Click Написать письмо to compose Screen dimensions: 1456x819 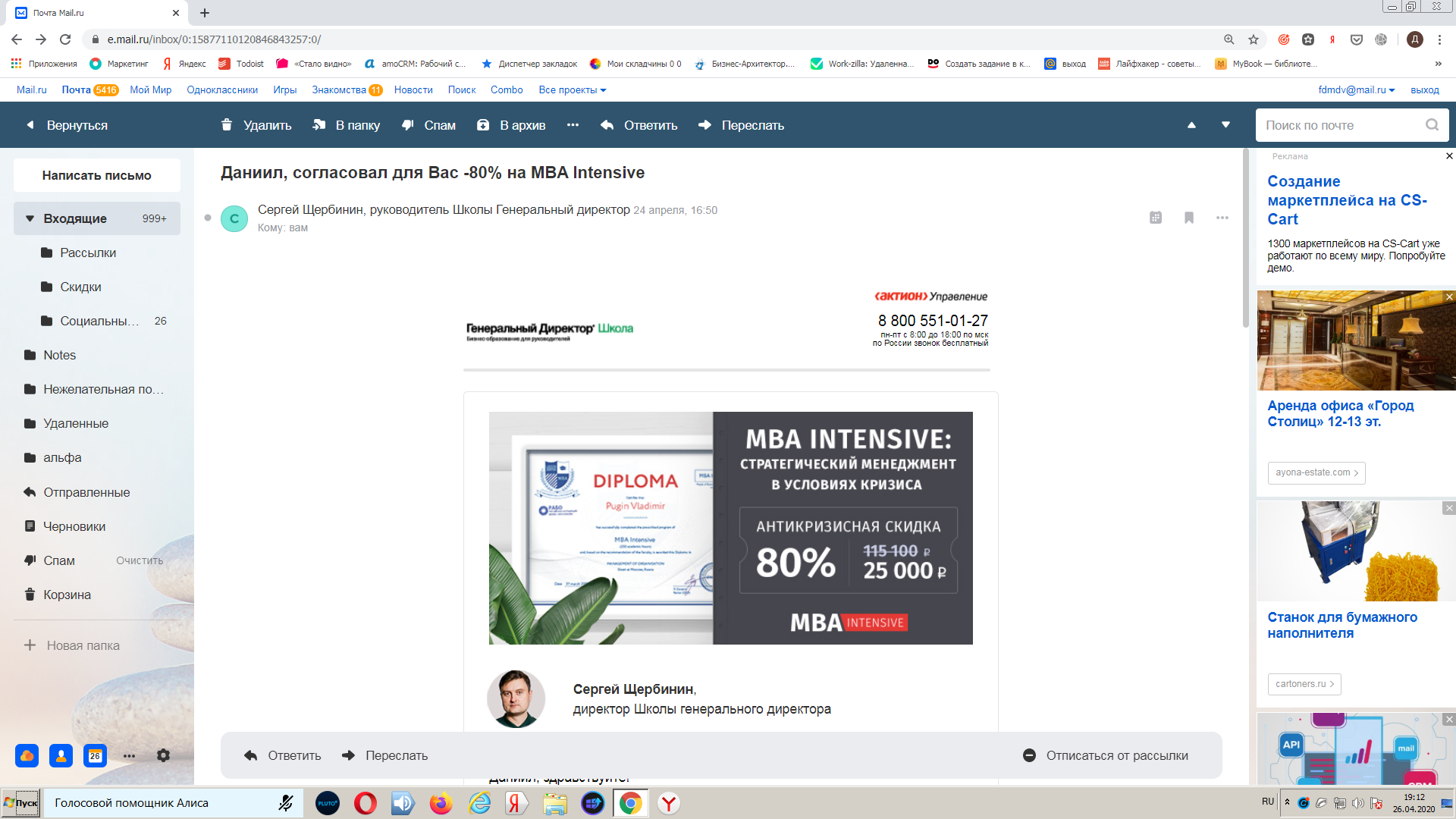click(97, 175)
